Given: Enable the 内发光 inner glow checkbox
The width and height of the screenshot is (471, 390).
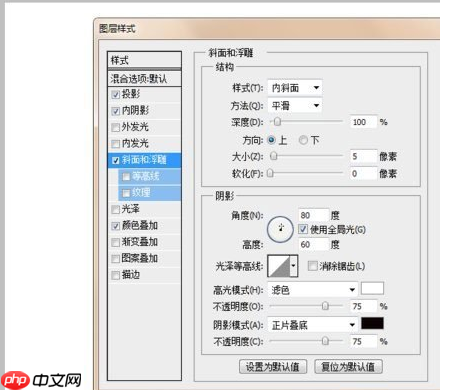Looking at the screenshot, I should click(115, 144).
